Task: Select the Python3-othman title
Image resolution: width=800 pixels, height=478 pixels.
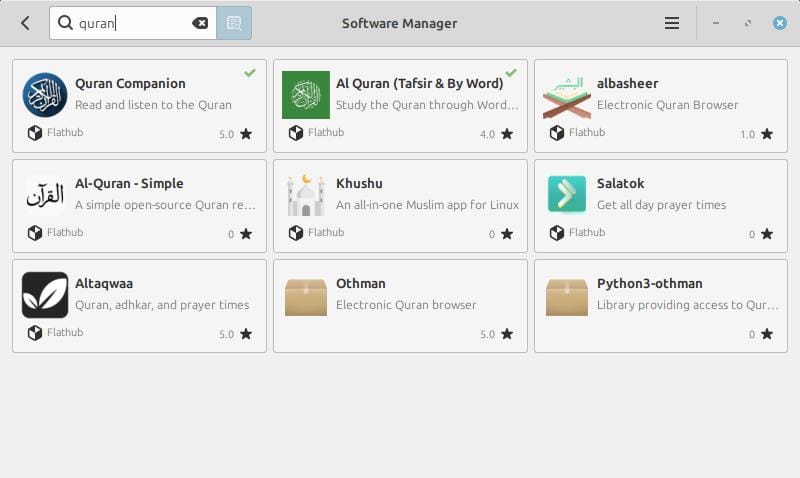Action: [x=649, y=284]
